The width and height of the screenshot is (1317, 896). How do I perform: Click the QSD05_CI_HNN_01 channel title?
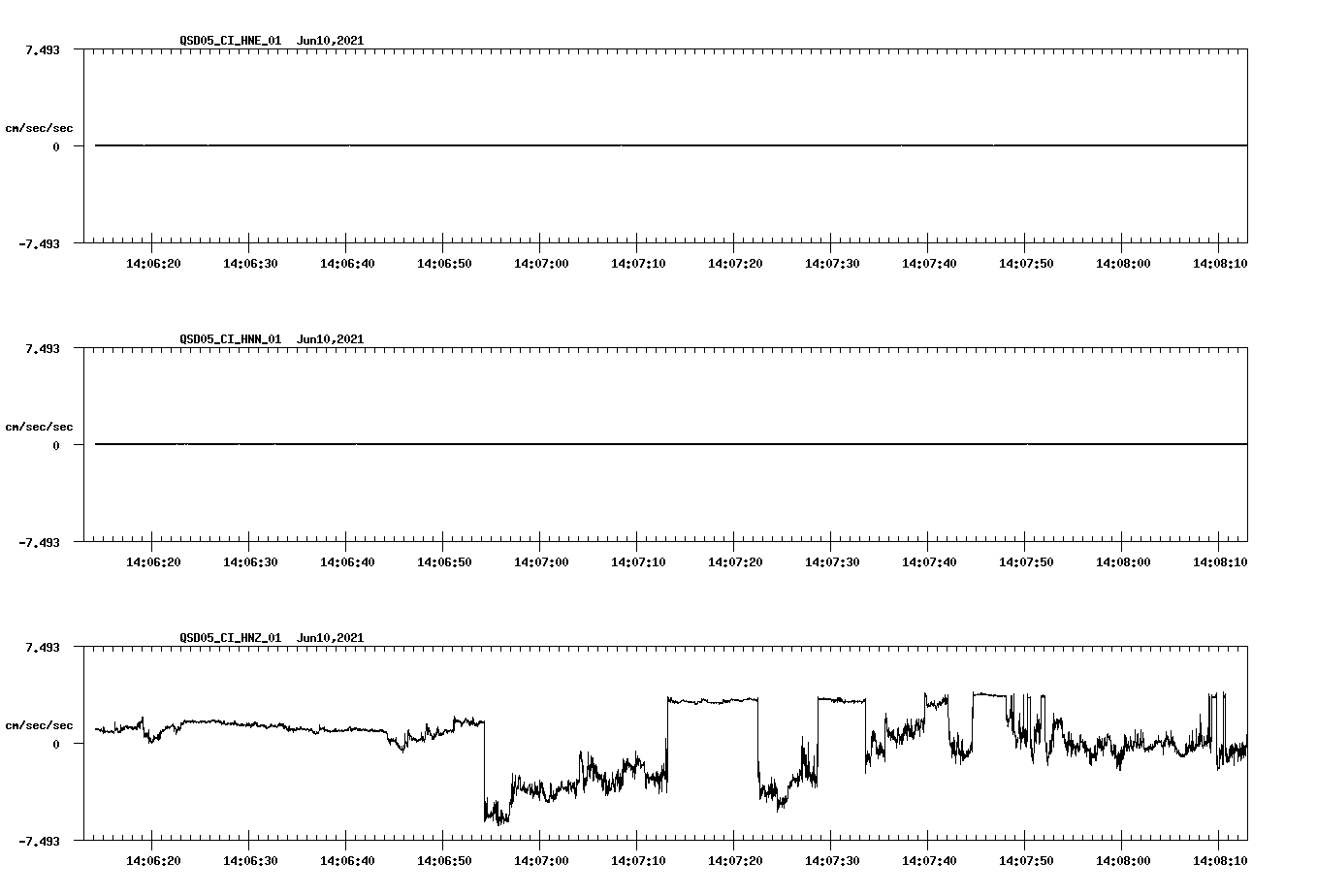point(230,339)
